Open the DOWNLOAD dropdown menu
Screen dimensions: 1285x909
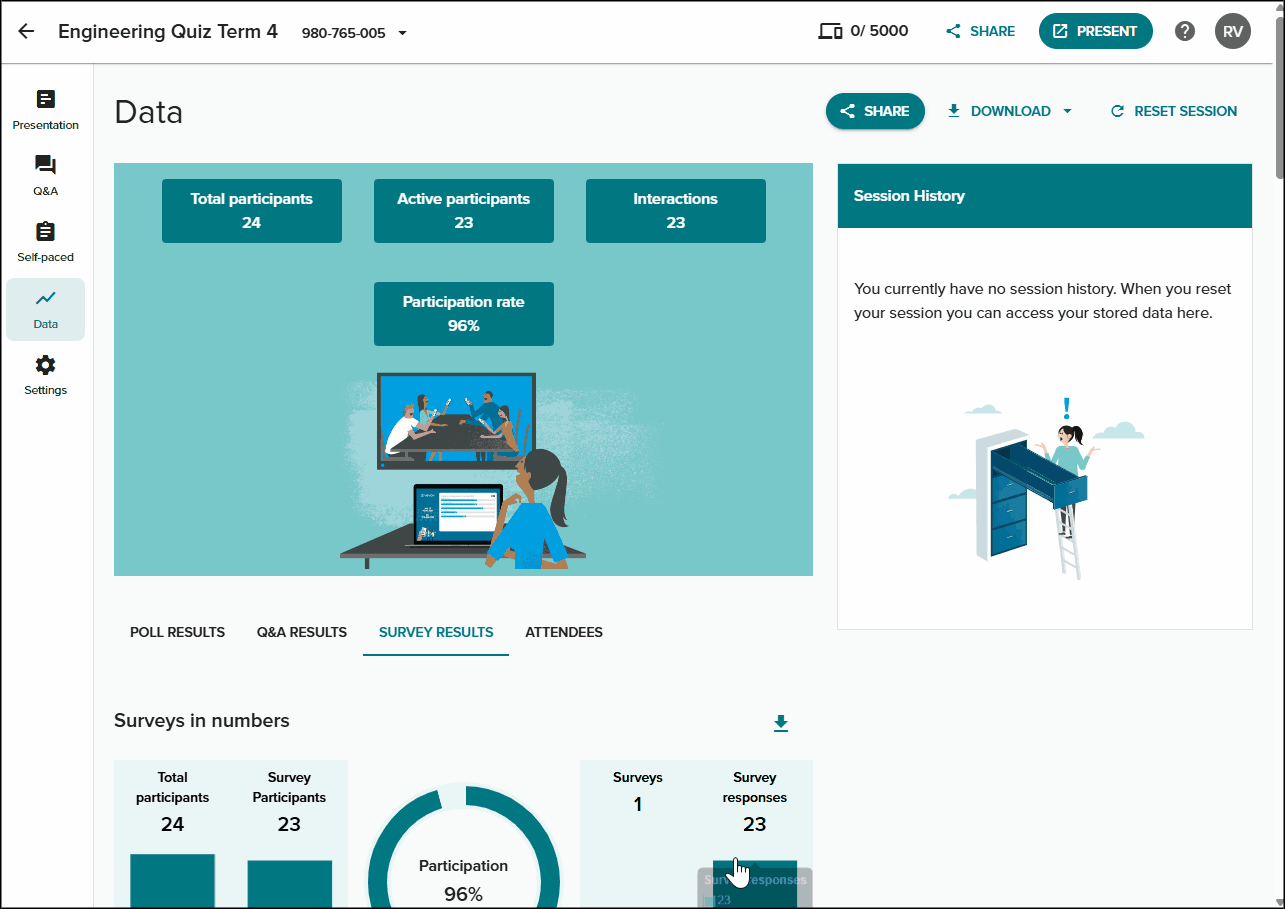pyautogui.click(x=1010, y=111)
